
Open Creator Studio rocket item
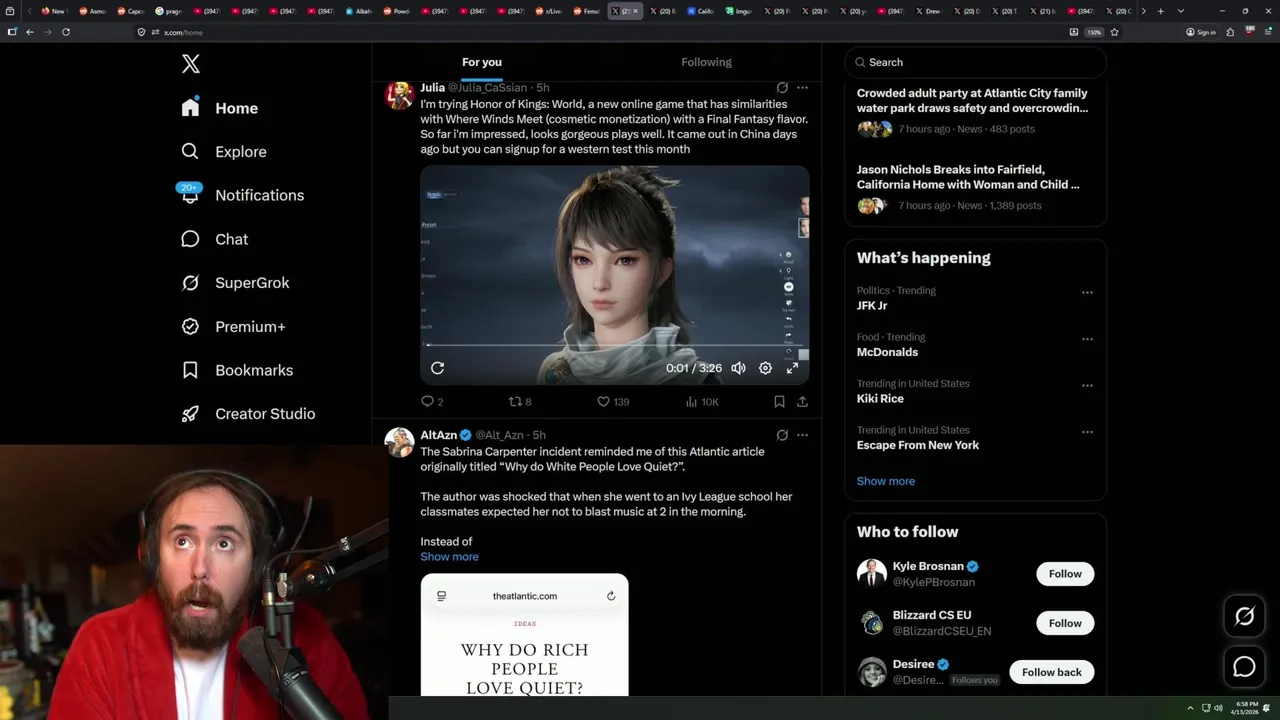[248, 414]
